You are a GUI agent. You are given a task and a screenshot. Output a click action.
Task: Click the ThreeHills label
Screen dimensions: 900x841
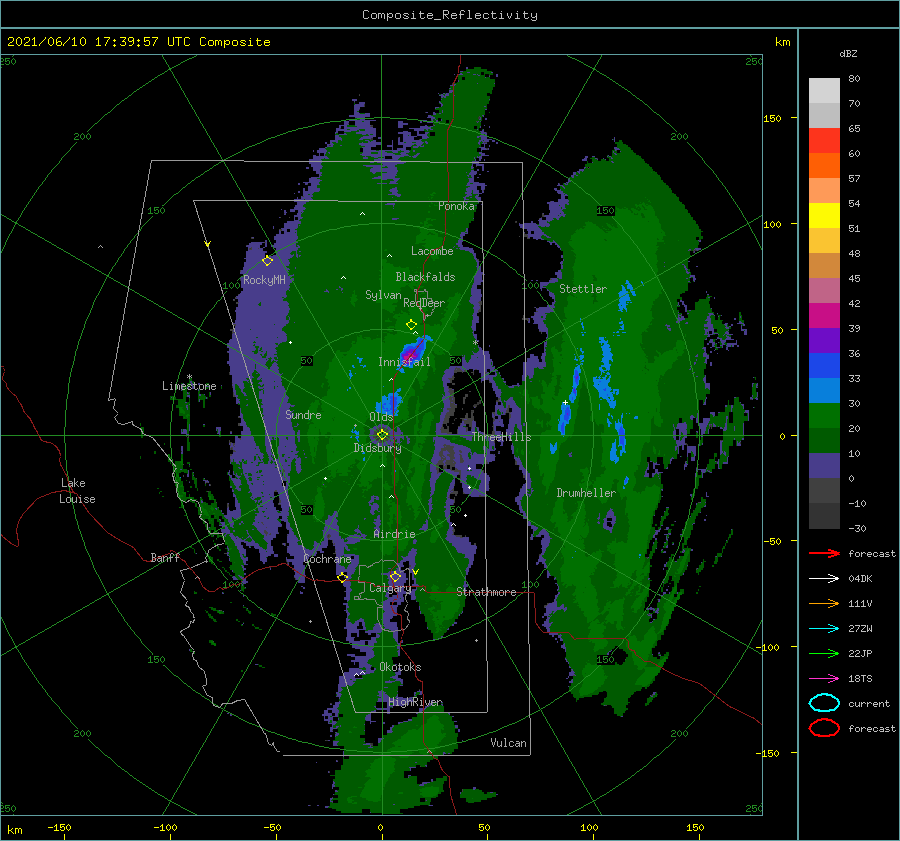[x=501, y=437]
